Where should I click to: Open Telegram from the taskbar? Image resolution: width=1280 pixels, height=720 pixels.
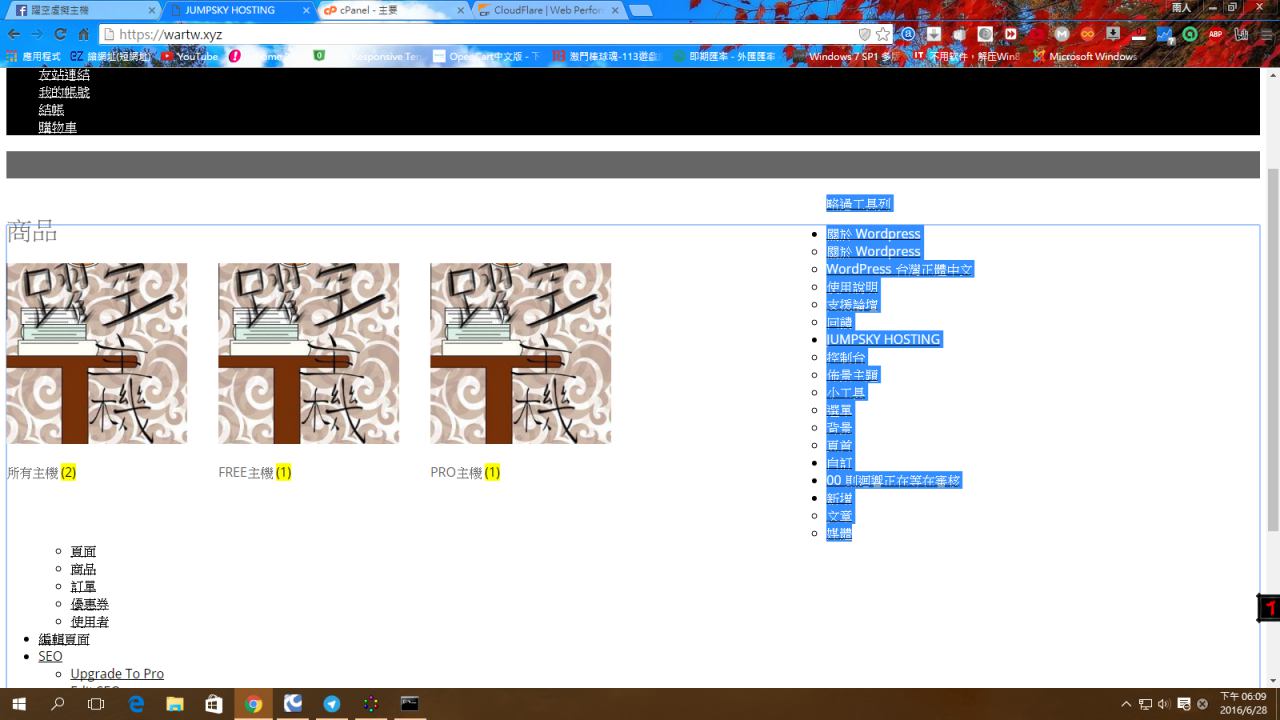[x=332, y=704]
